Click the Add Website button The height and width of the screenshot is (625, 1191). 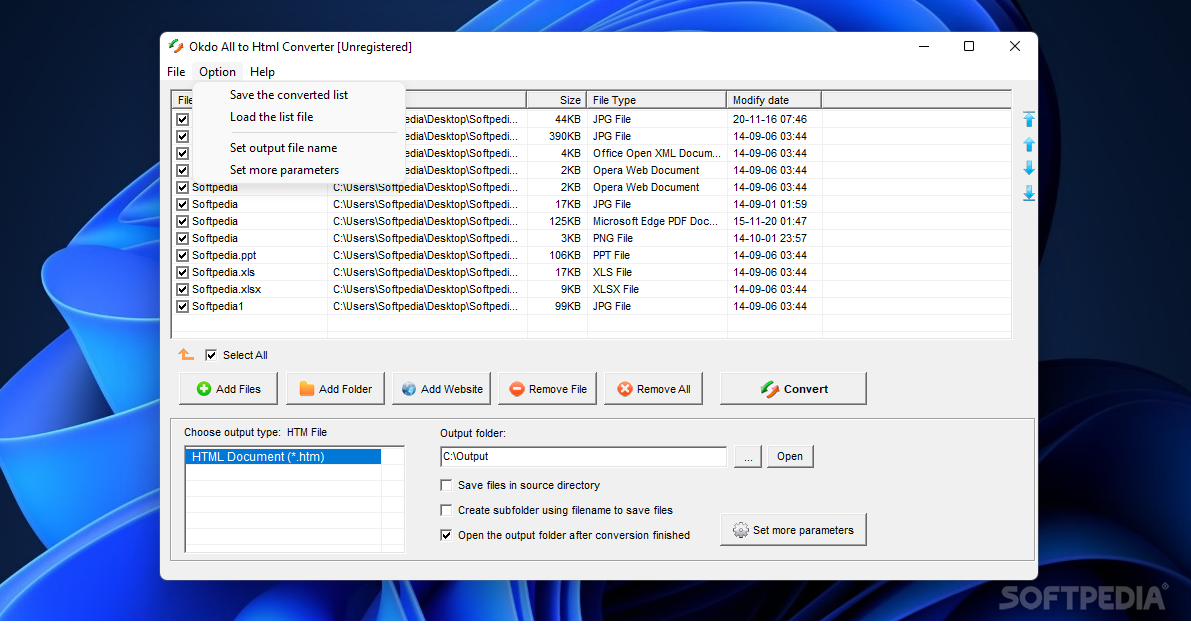click(442, 389)
